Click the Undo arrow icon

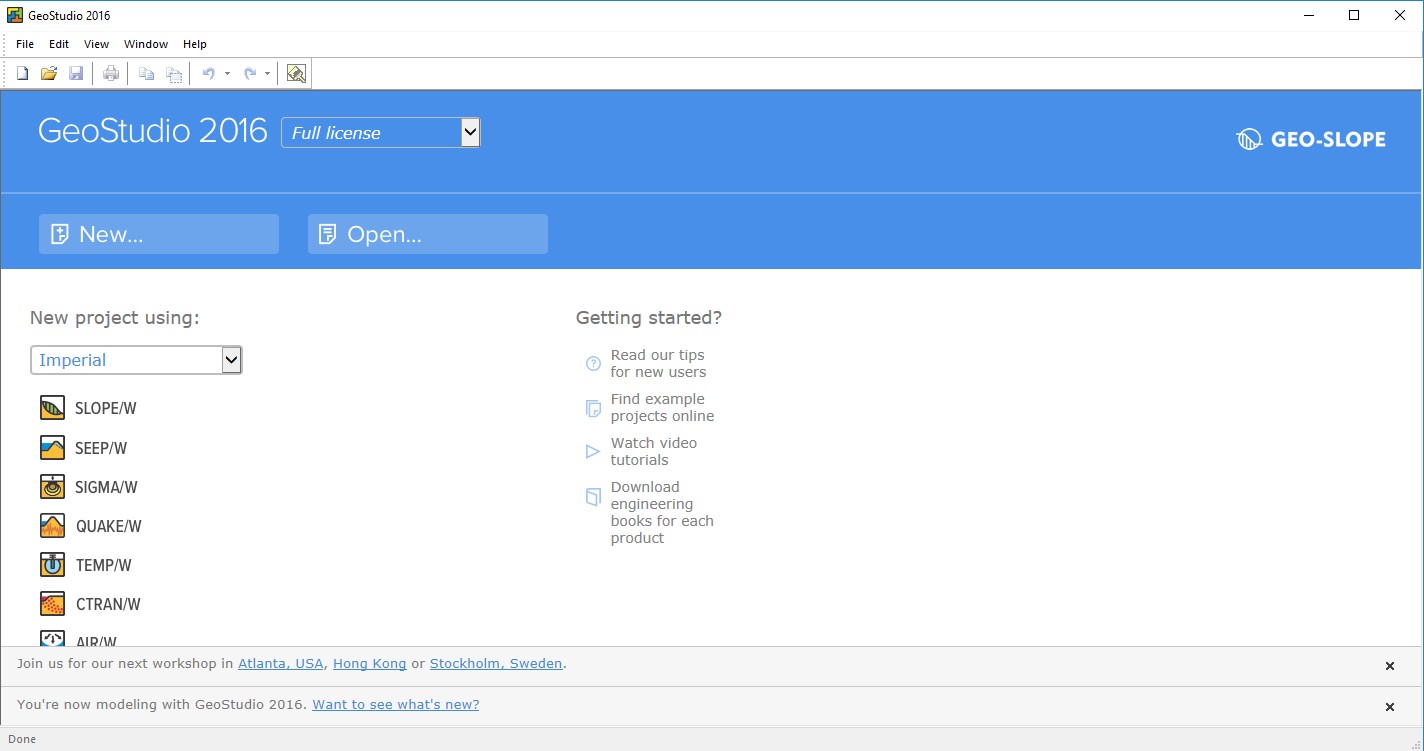click(x=209, y=73)
